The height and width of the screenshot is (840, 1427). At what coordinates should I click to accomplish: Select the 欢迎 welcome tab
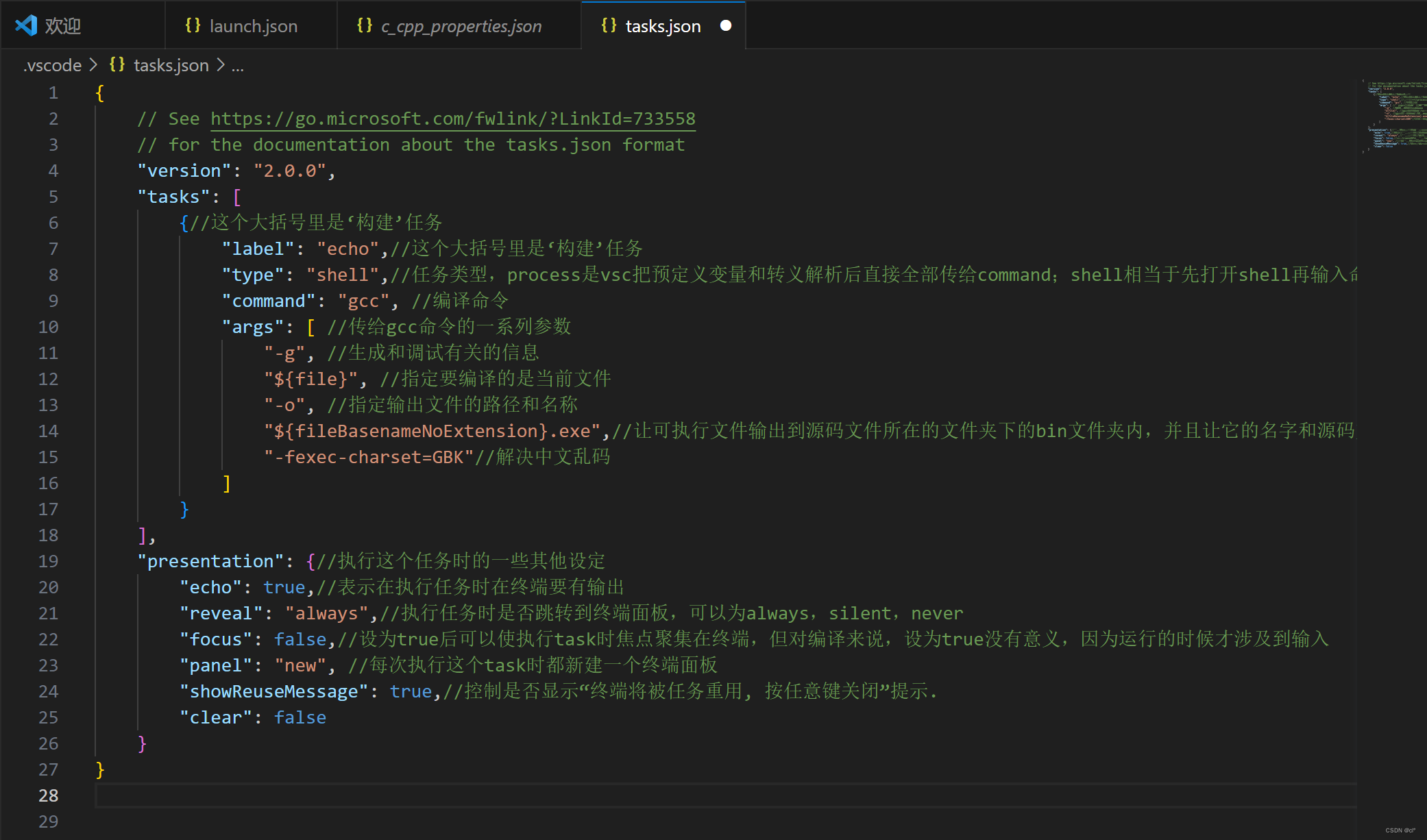[63, 26]
